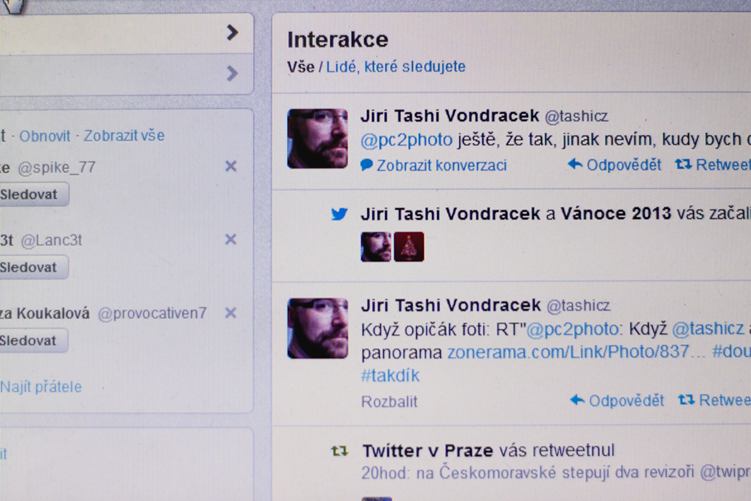This screenshot has height=501, width=751.
Task: Click the Twitter bird icon next to followers notification
Action: [x=339, y=214]
